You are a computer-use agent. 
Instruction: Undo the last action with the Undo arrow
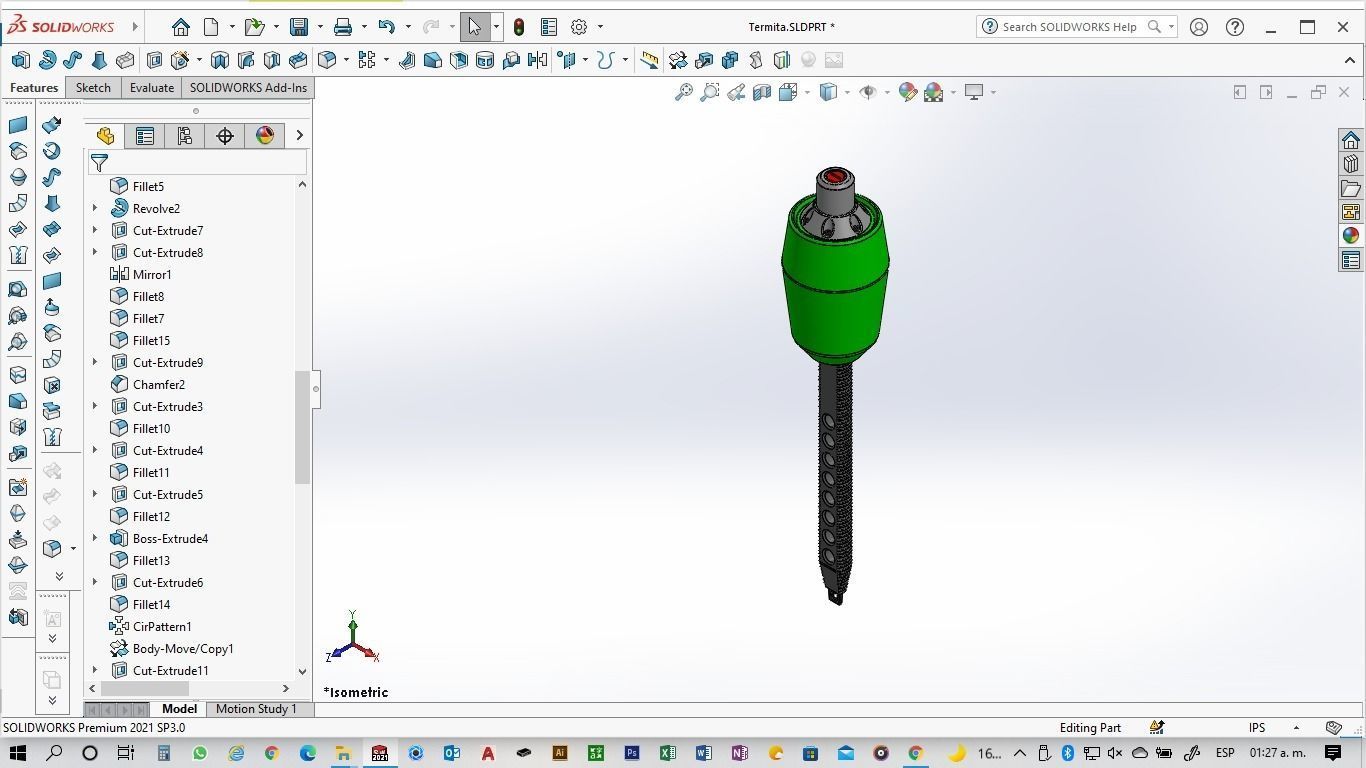(387, 27)
